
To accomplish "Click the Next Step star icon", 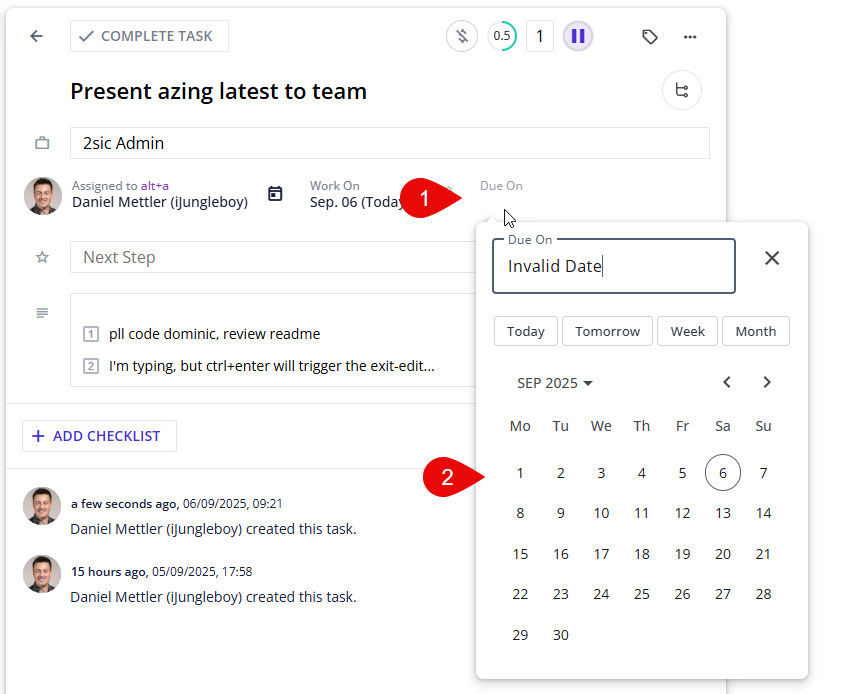I will click(42, 257).
